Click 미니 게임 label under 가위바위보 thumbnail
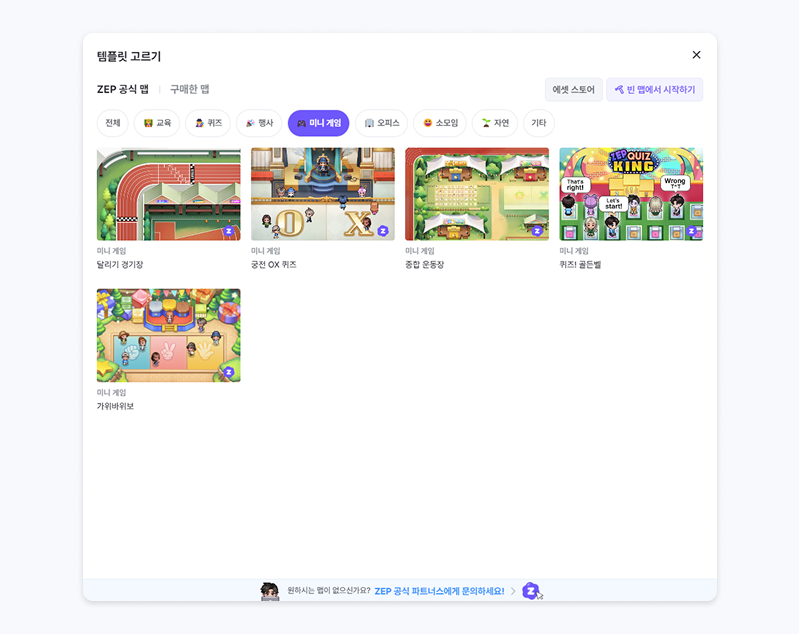 click(x=112, y=392)
